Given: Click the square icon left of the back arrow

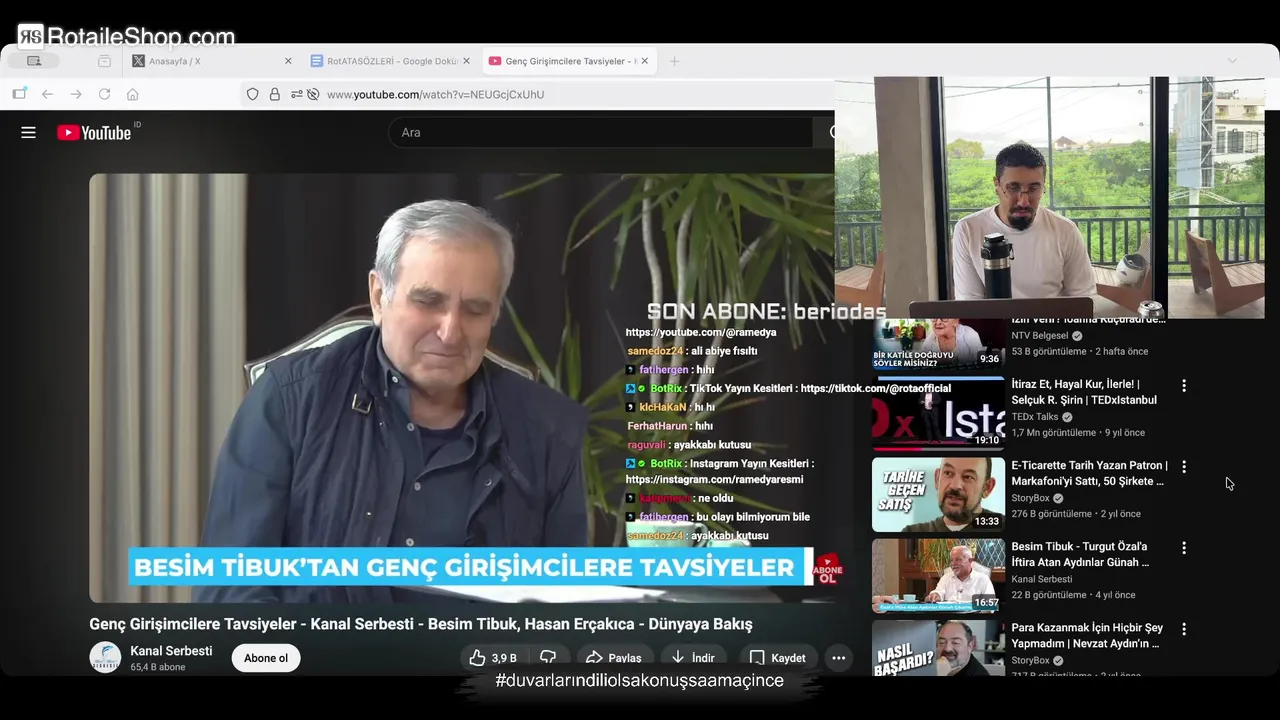Looking at the screenshot, I should [x=19, y=94].
